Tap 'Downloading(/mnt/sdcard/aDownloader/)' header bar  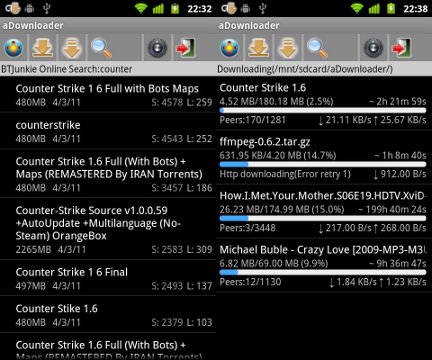tap(324, 69)
